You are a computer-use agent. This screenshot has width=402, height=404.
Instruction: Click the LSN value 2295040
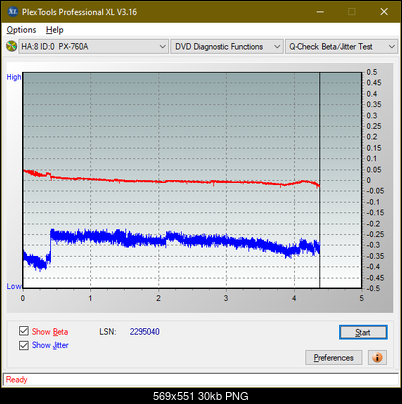(145, 332)
